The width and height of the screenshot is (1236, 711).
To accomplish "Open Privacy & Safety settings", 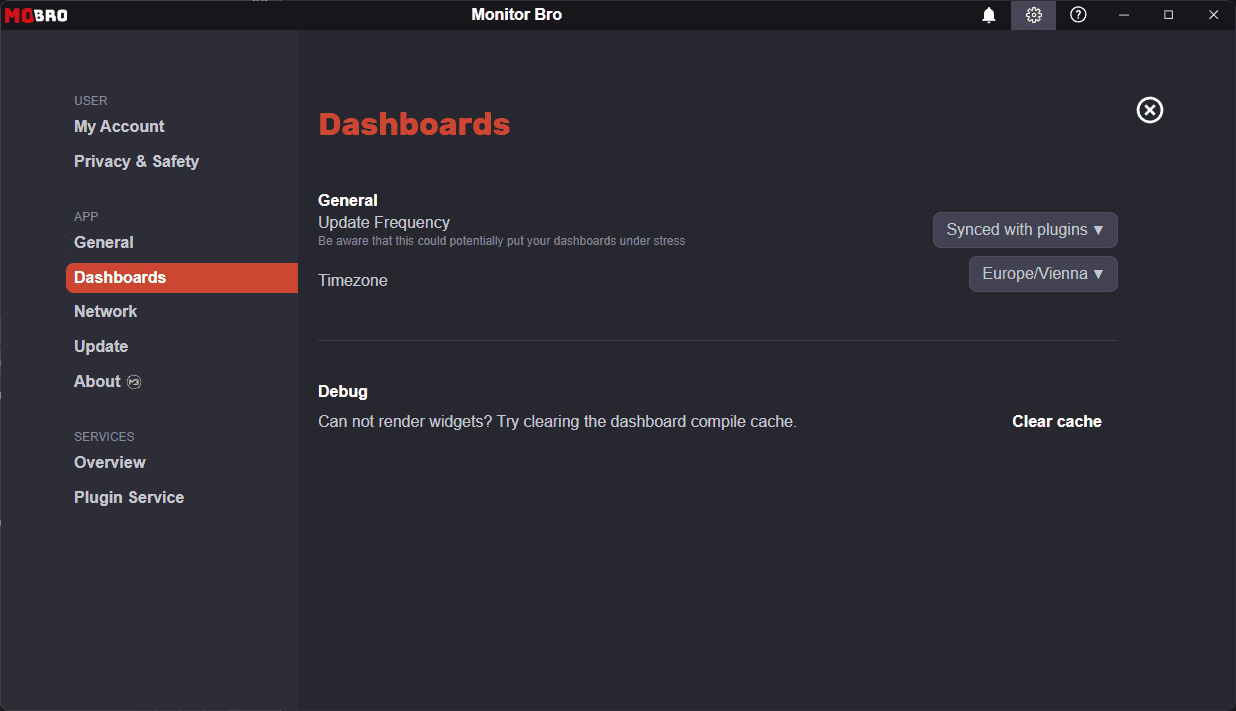I will (x=136, y=161).
